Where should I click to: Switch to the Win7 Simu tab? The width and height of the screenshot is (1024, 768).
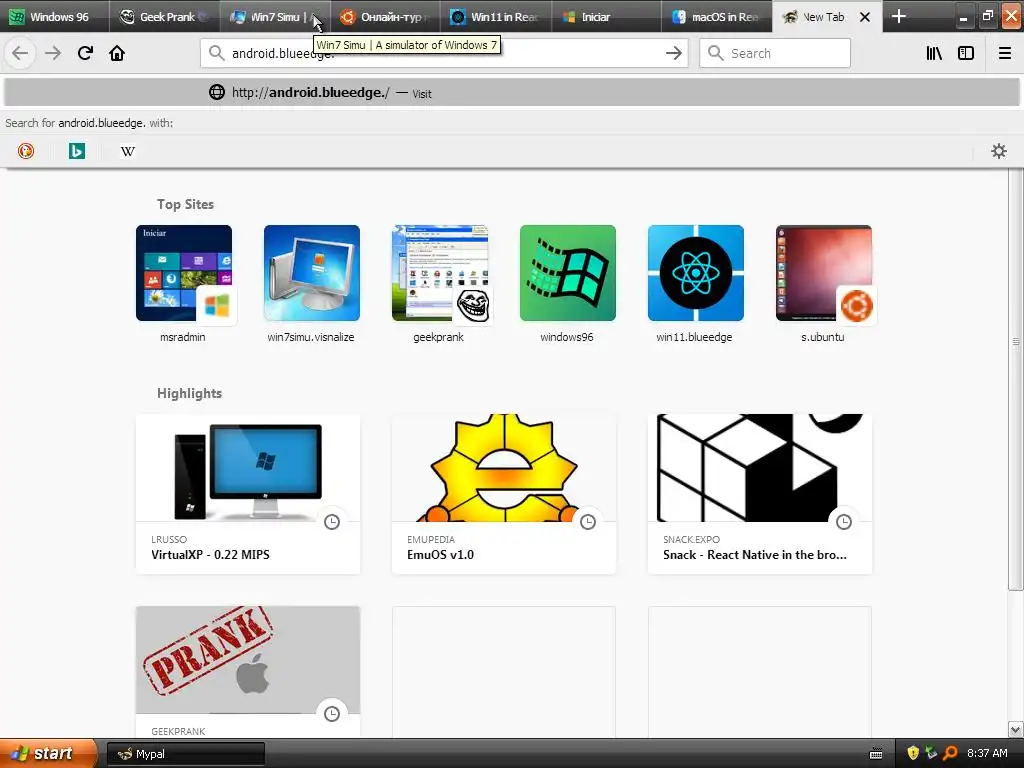pos(274,16)
